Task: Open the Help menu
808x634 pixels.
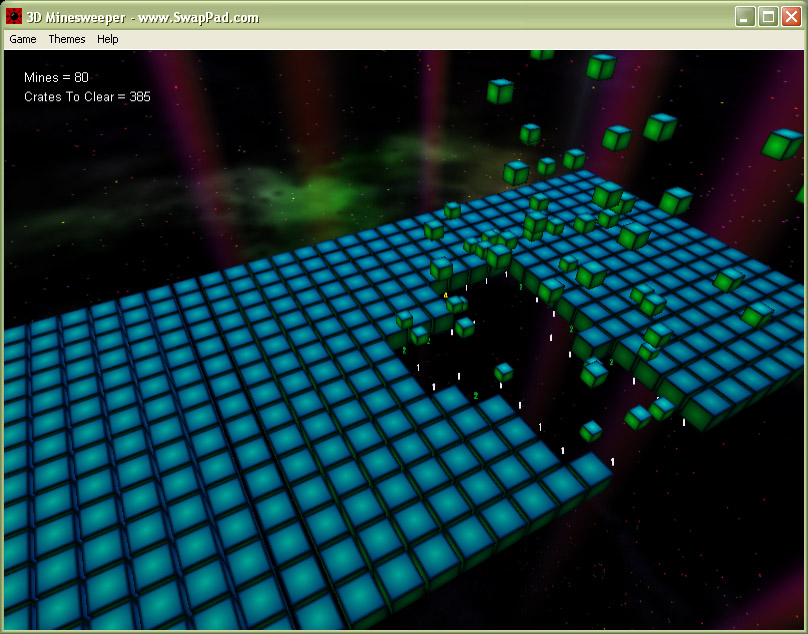Action: point(108,39)
